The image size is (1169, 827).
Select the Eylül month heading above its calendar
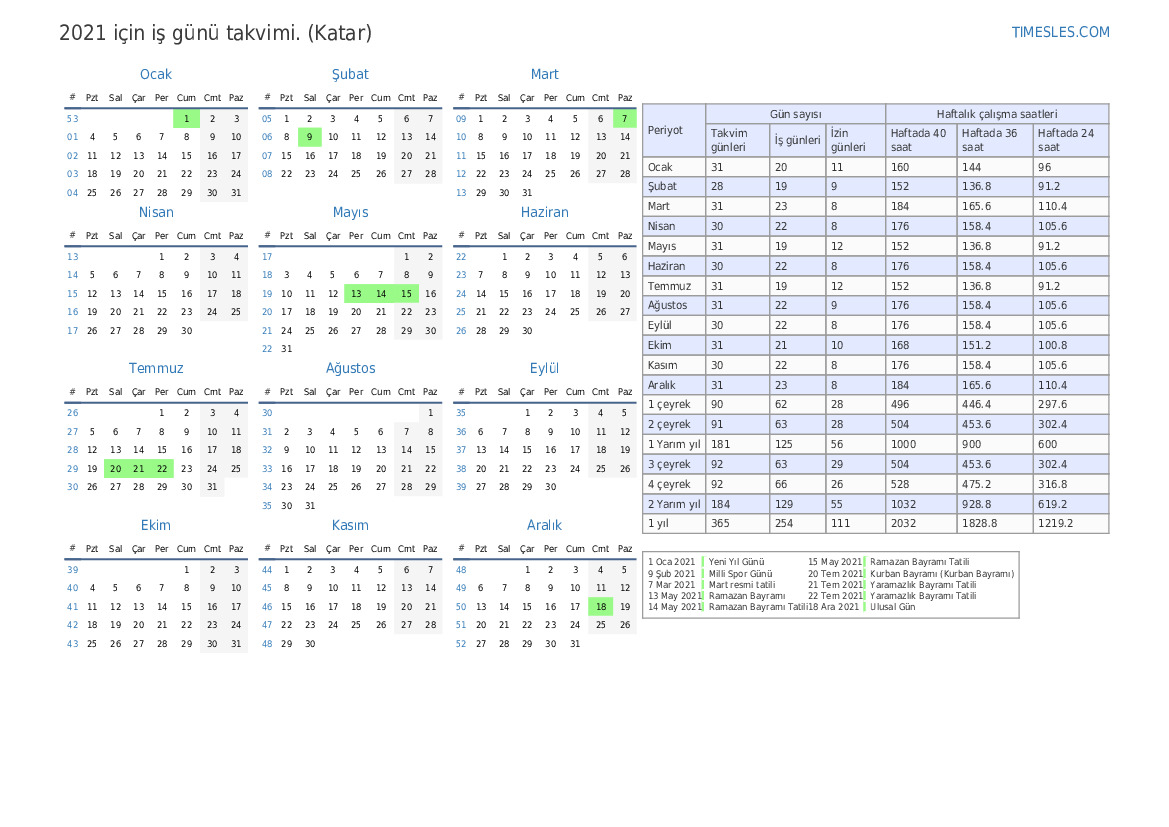(x=544, y=368)
